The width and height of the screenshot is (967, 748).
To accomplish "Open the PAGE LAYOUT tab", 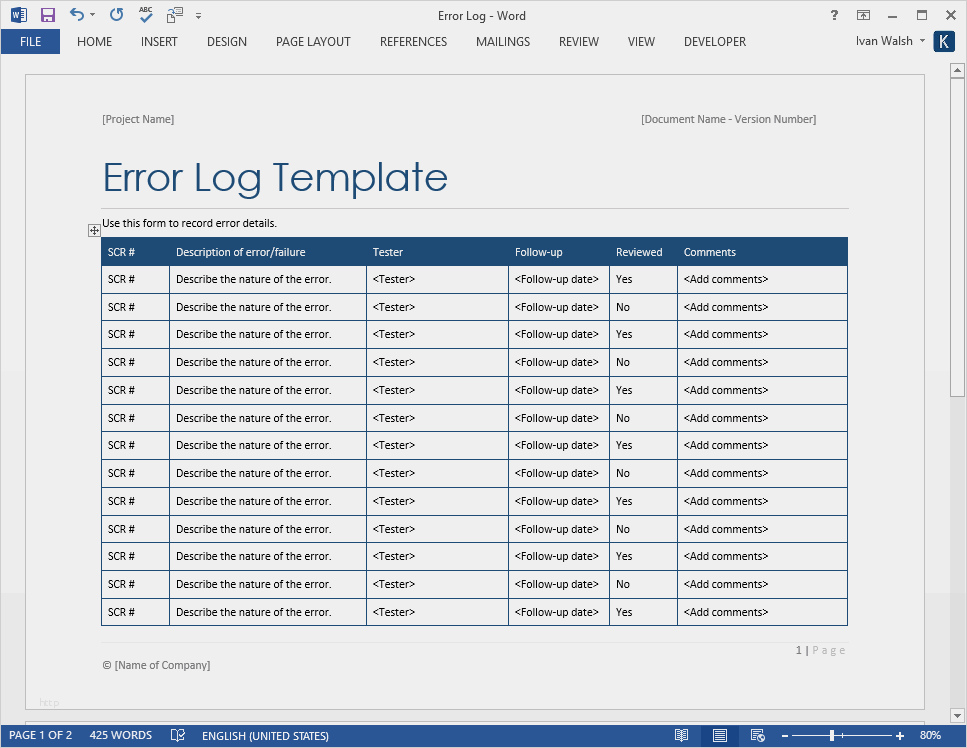I will pos(313,42).
